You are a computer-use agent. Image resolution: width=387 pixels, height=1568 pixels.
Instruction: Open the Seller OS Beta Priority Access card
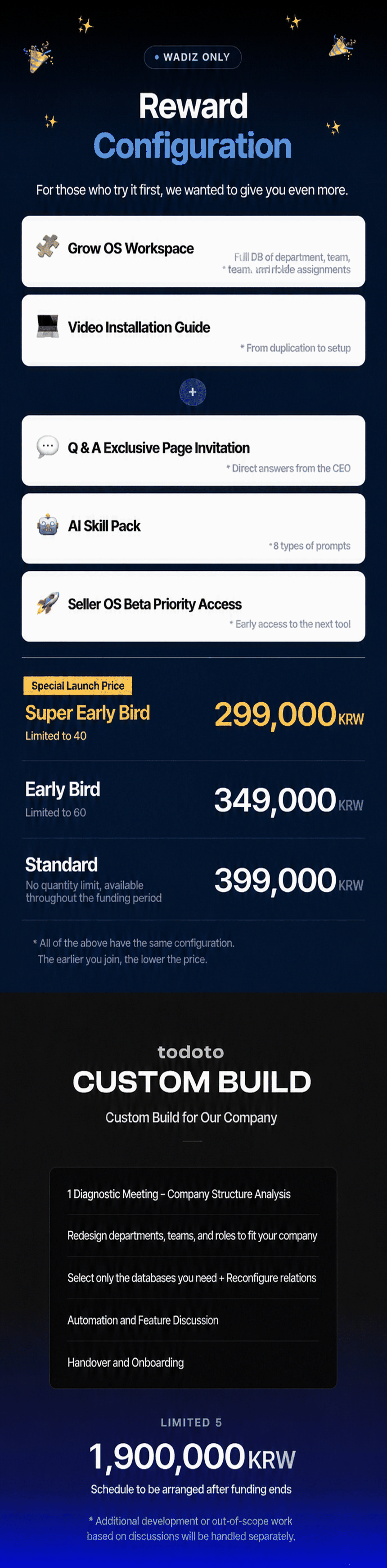click(193, 606)
